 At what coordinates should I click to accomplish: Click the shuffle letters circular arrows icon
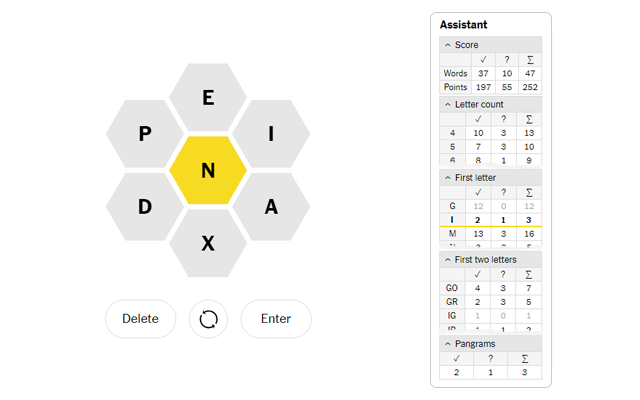[208, 319]
